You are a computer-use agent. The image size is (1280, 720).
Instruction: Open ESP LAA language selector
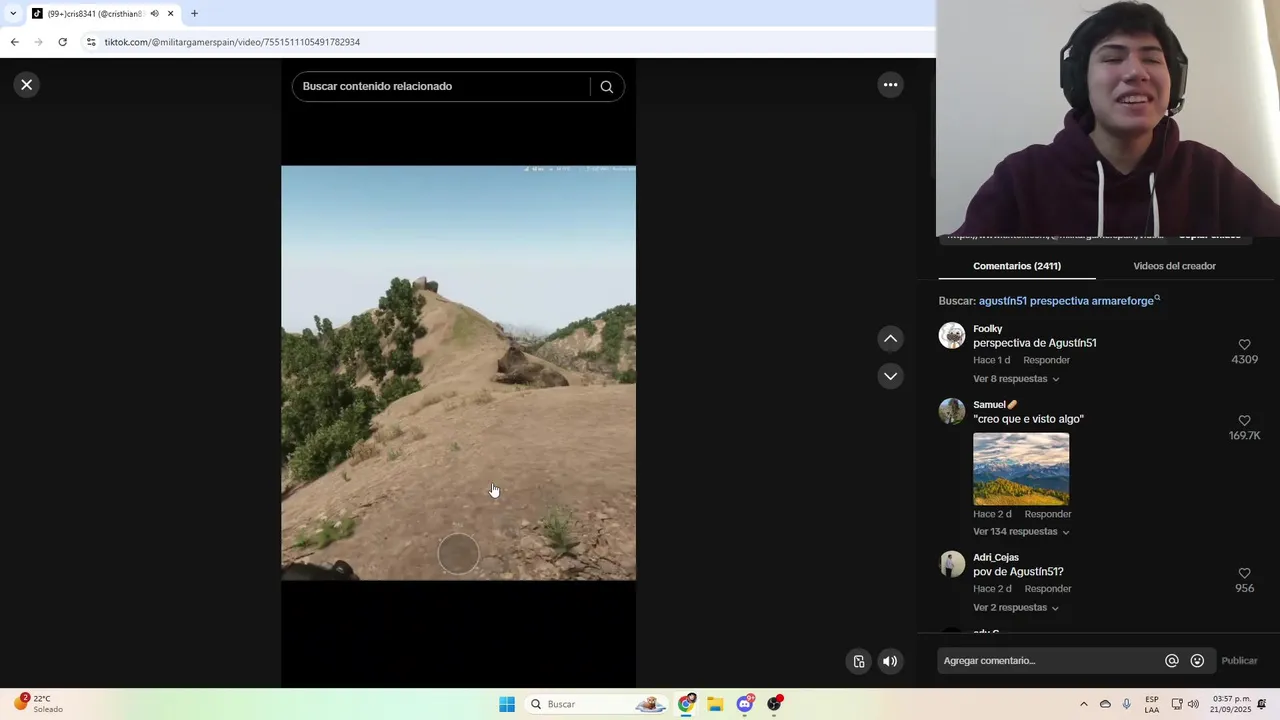coord(1152,704)
